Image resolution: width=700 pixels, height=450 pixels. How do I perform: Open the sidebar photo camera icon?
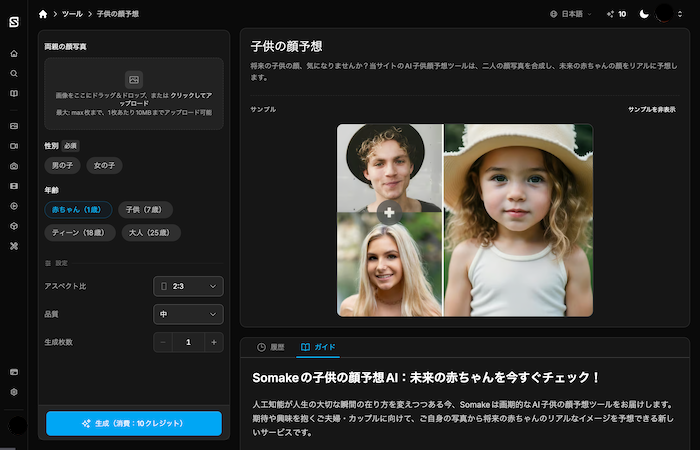click(x=14, y=166)
